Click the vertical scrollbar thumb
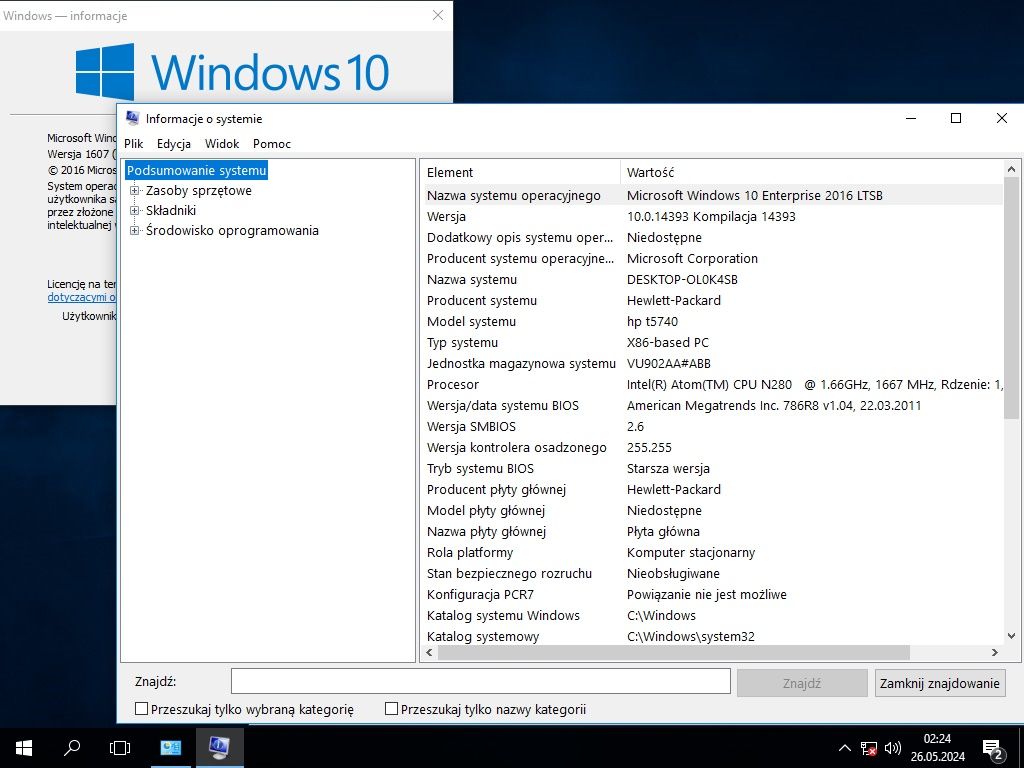This screenshot has height=768, width=1024. click(x=1012, y=298)
